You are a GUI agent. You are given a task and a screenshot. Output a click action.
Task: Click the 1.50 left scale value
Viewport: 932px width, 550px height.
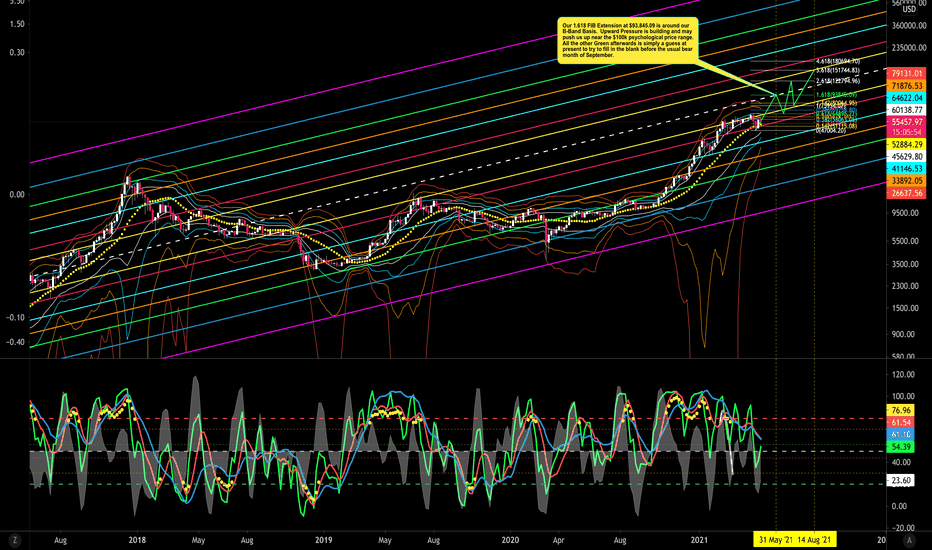(x=17, y=24)
